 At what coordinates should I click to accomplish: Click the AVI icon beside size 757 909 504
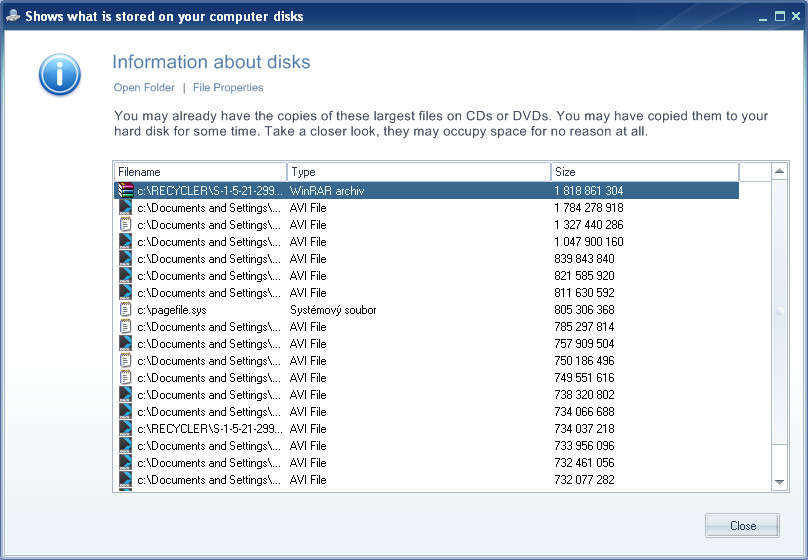coord(125,343)
